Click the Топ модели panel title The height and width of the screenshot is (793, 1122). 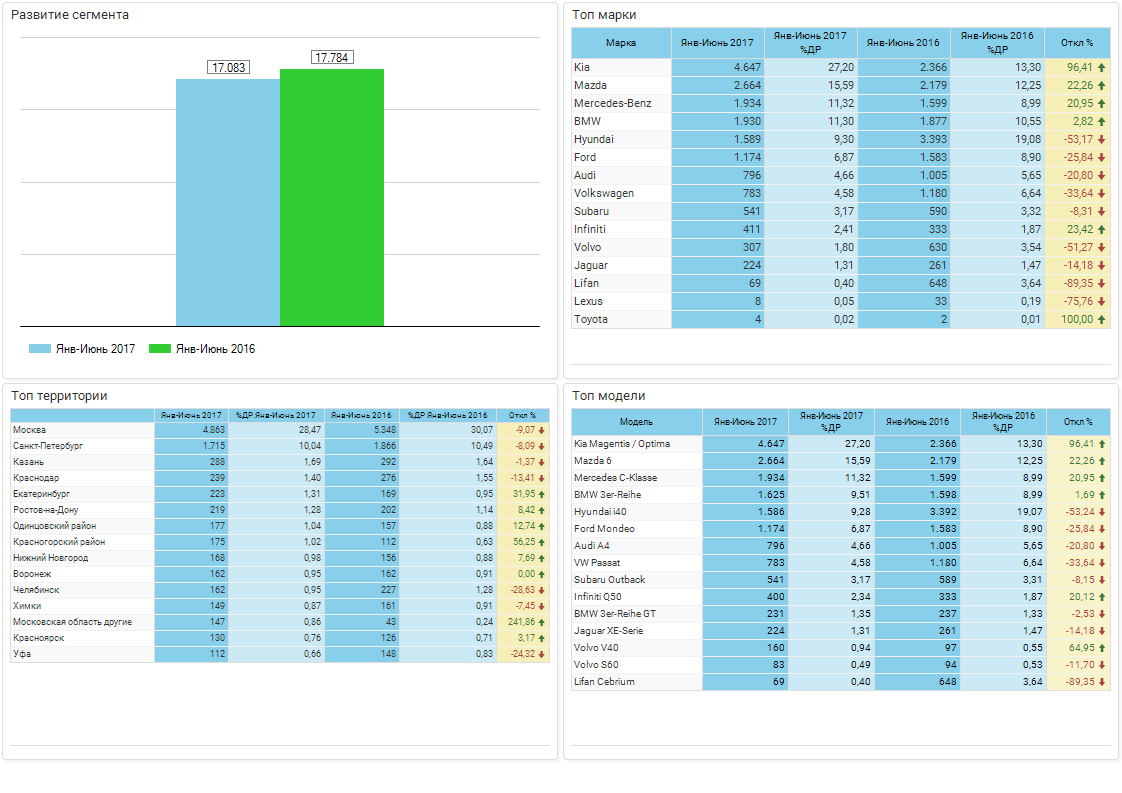[x=609, y=396]
